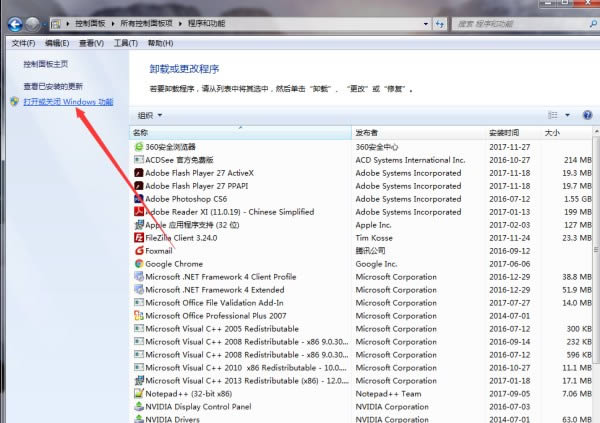Click the search 程序和功能 input field
Viewport: 600px width, 423px height.
tap(521, 24)
